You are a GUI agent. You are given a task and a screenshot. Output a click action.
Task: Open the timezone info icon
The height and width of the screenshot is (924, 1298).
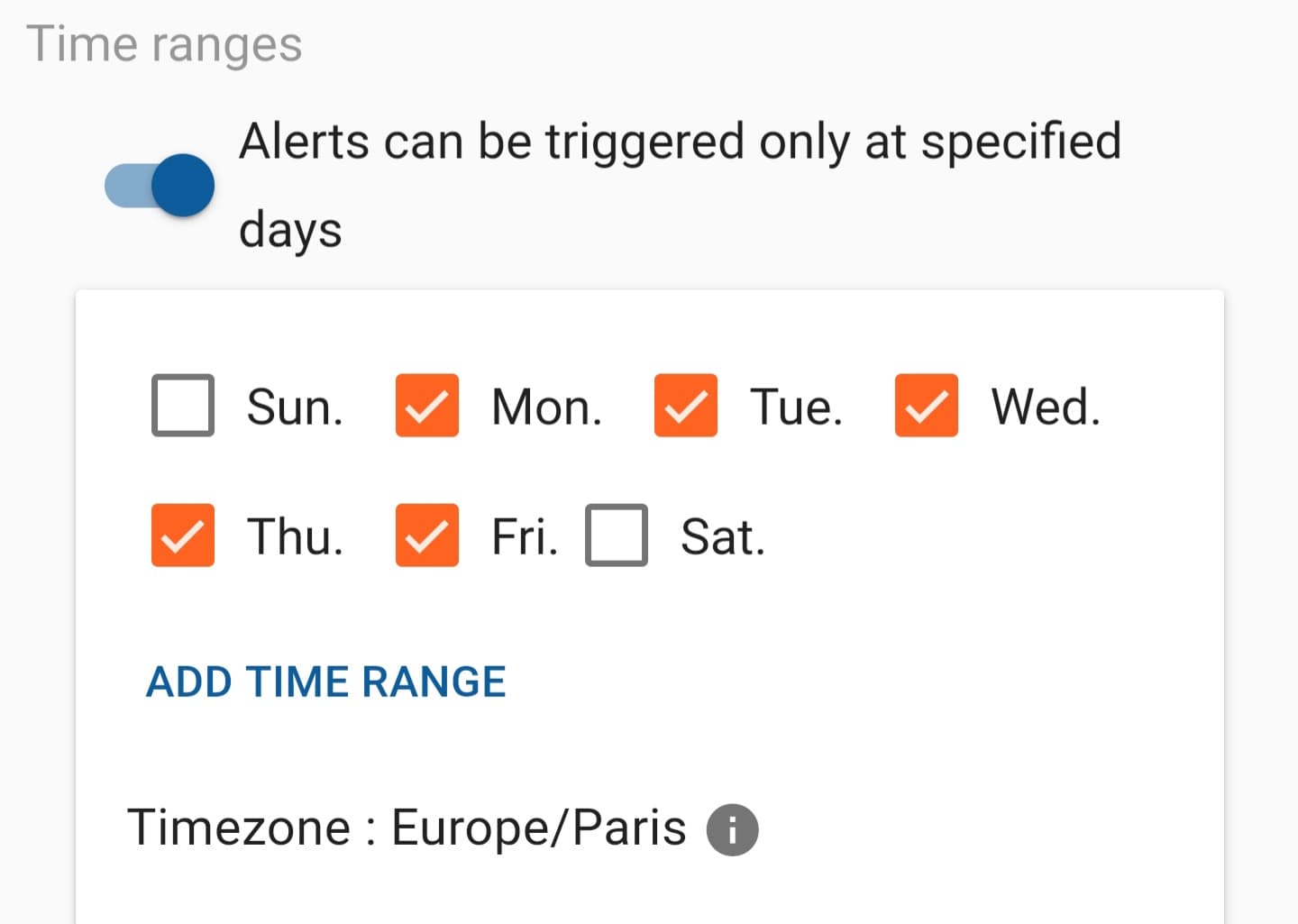tap(732, 829)
